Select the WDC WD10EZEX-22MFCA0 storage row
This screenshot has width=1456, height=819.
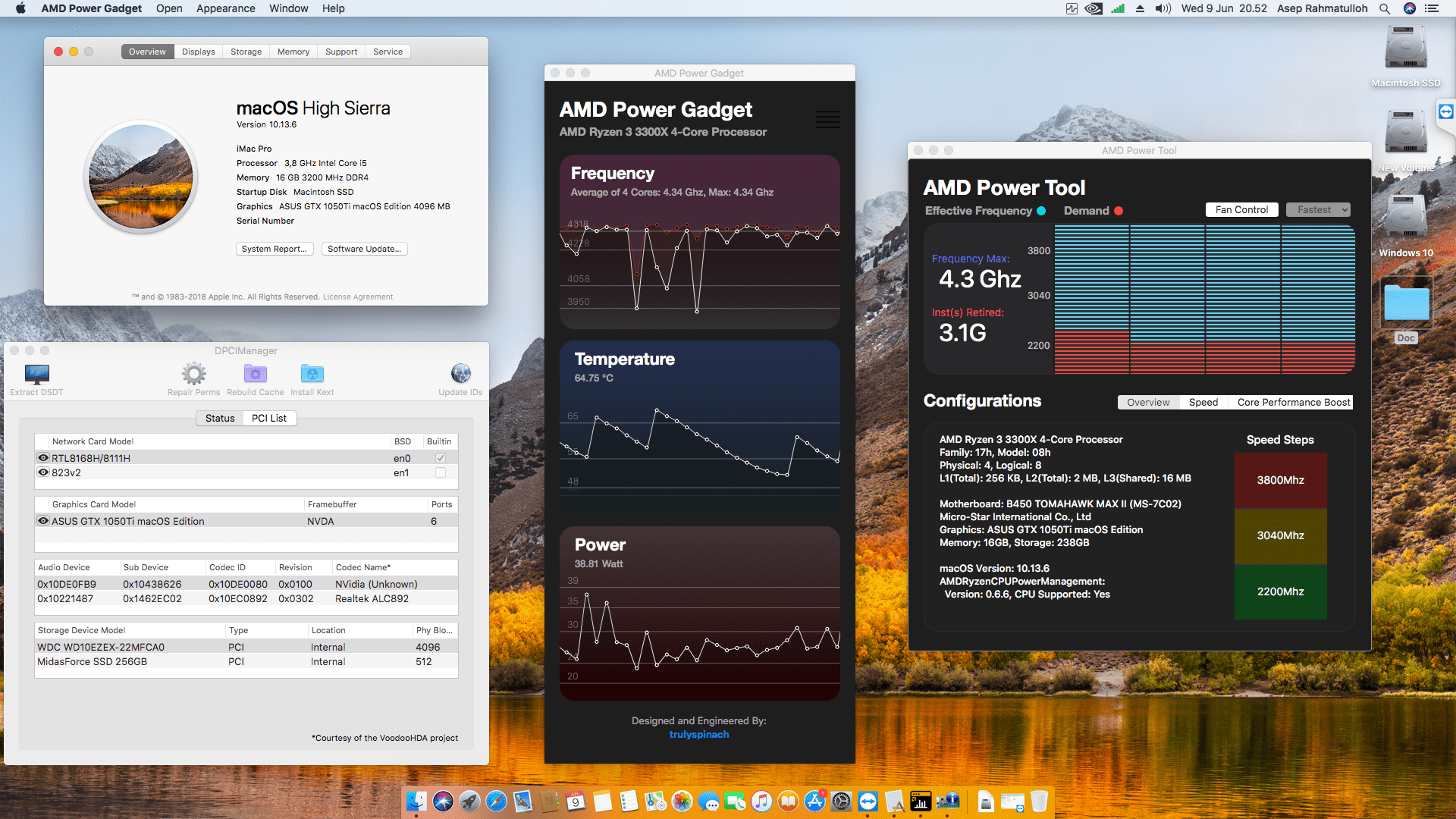246,647
